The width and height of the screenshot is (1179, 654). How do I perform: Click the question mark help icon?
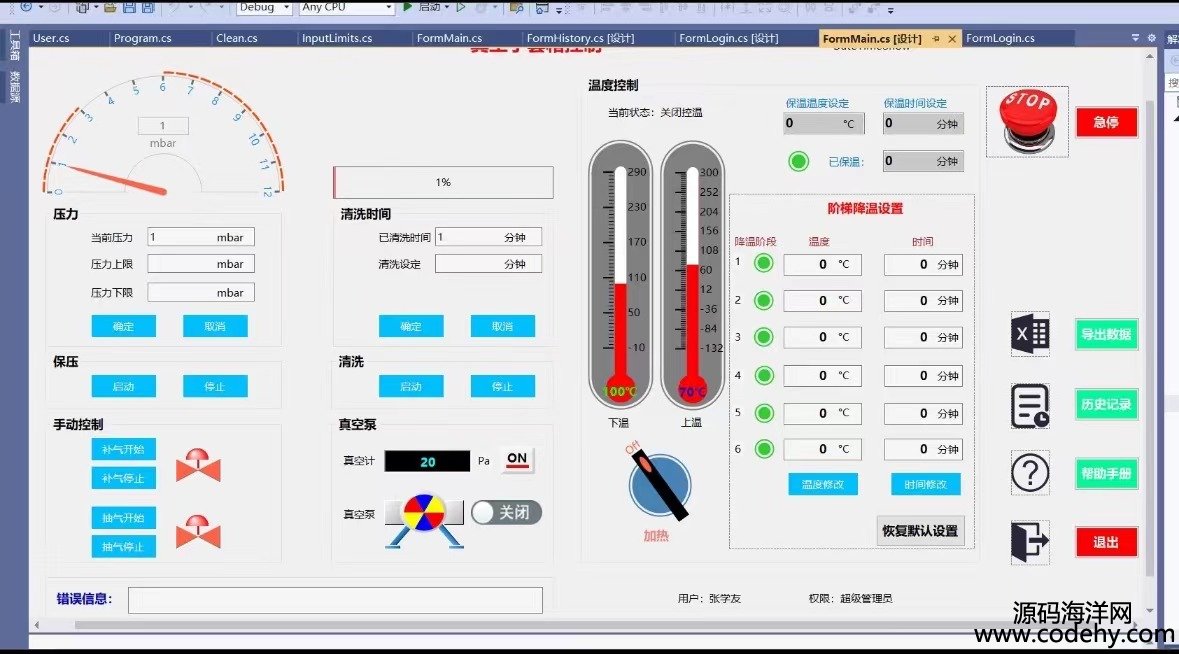(x=1030, y=474)
